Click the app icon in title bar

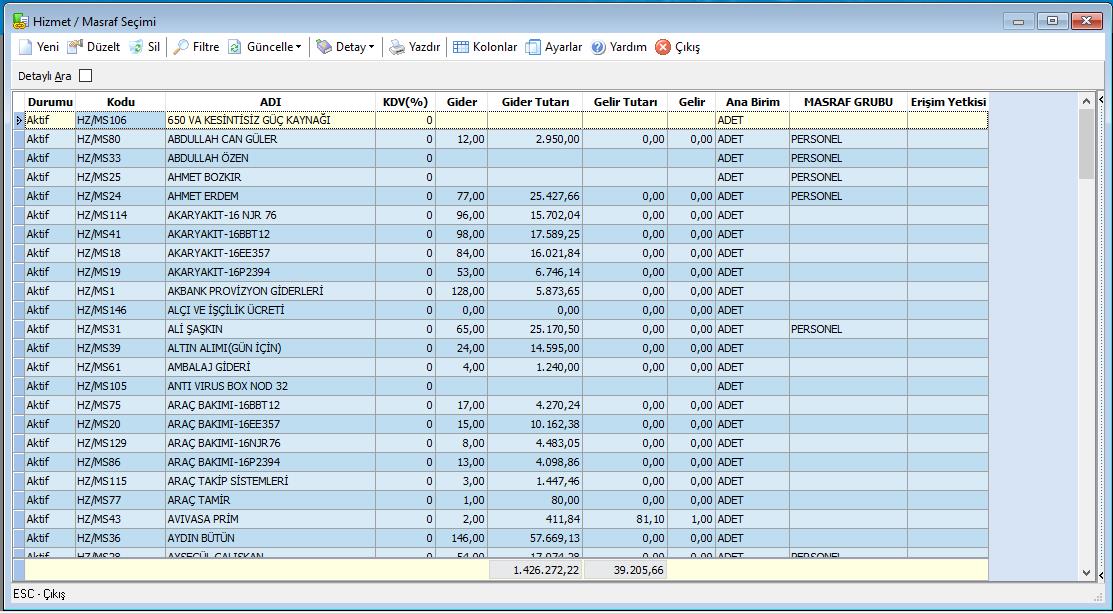click(21, 21)
